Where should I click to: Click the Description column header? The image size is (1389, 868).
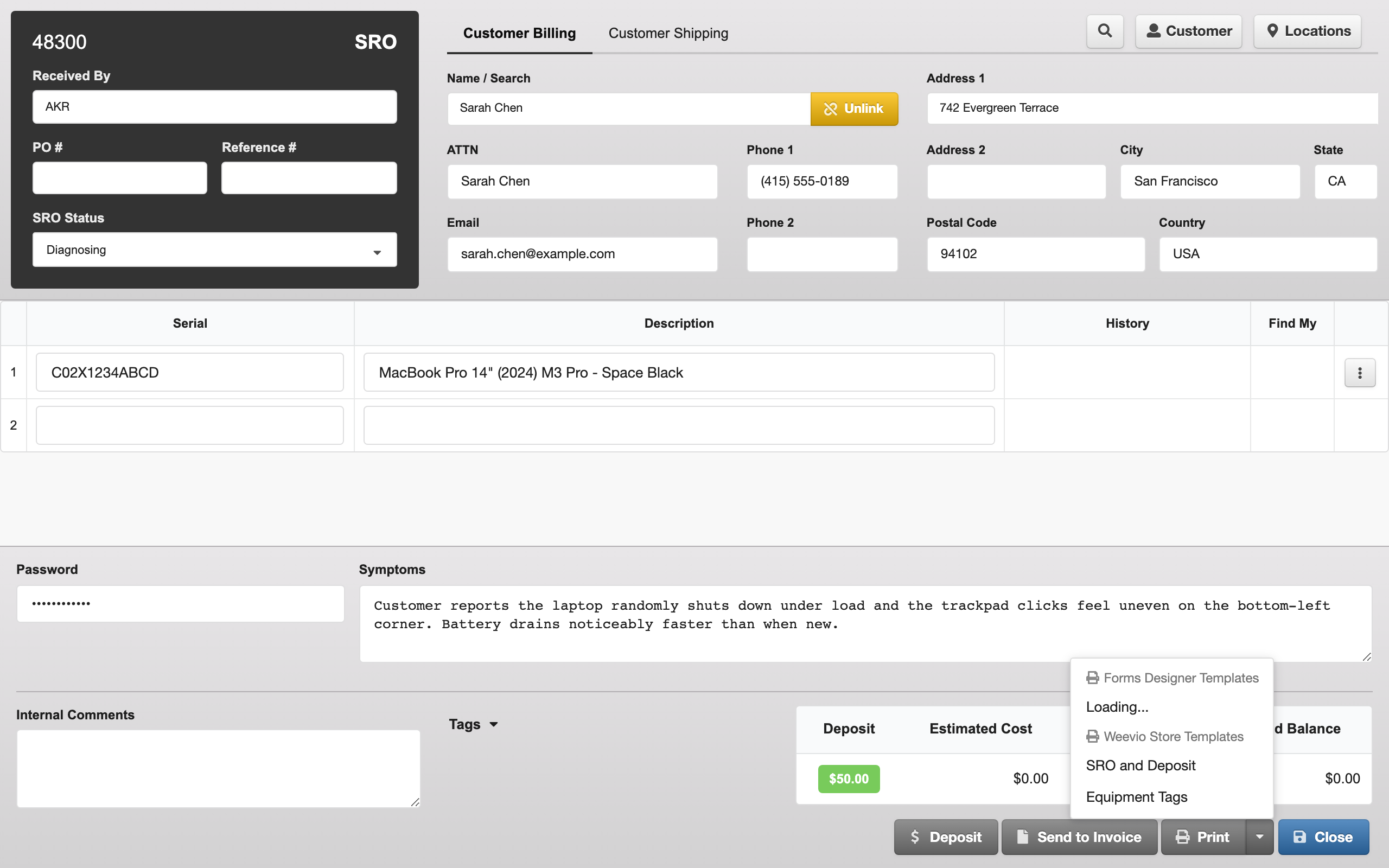coord(679,323)
